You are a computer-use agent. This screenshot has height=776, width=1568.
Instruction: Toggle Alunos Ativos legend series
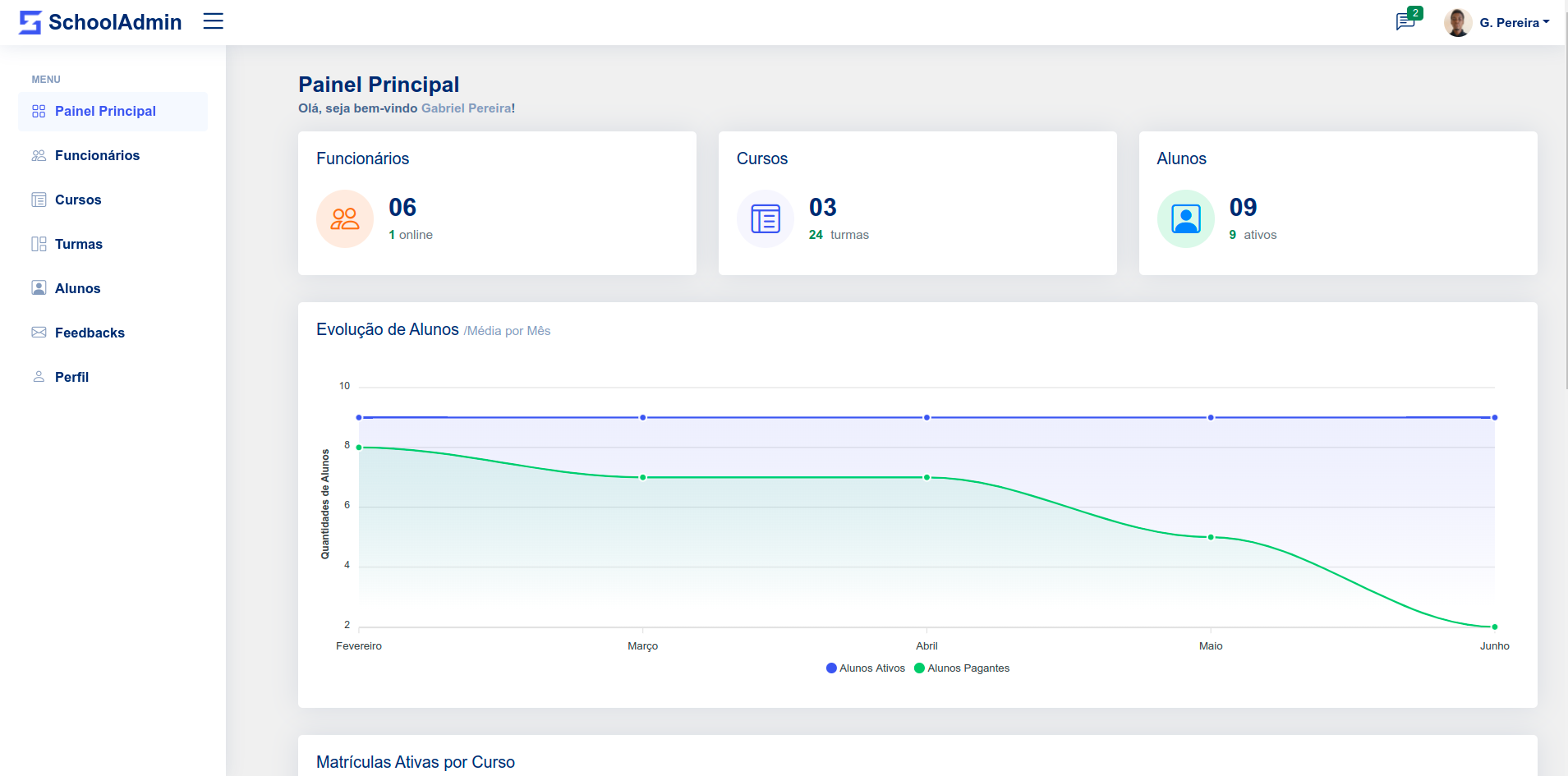coord(866,668)
